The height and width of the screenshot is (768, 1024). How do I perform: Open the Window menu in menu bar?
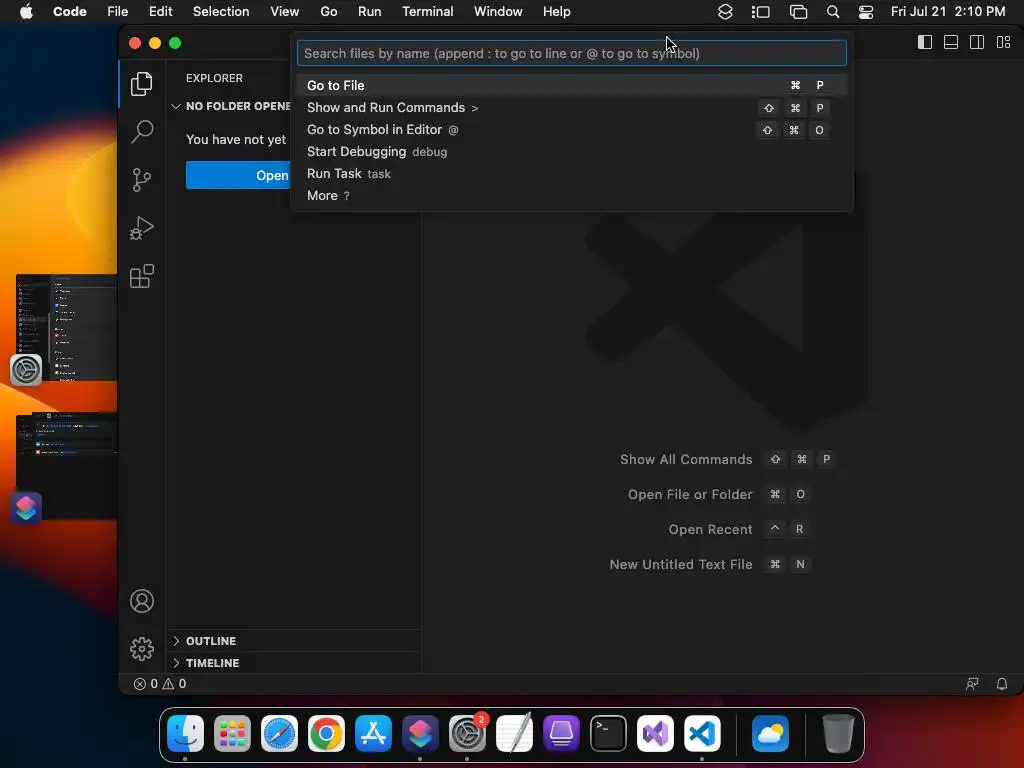tap(498, 12)
